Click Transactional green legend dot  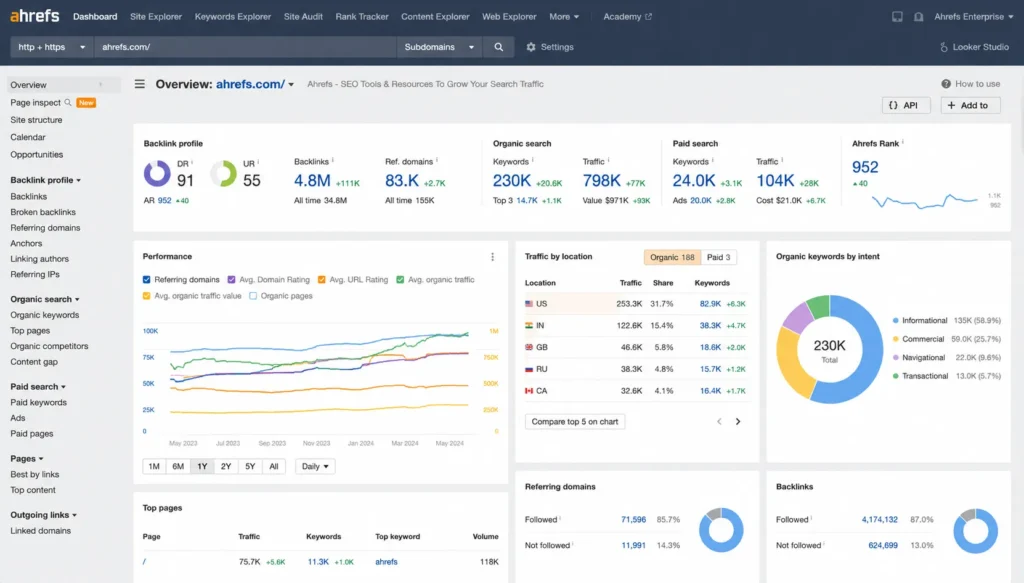pos(895,376)
